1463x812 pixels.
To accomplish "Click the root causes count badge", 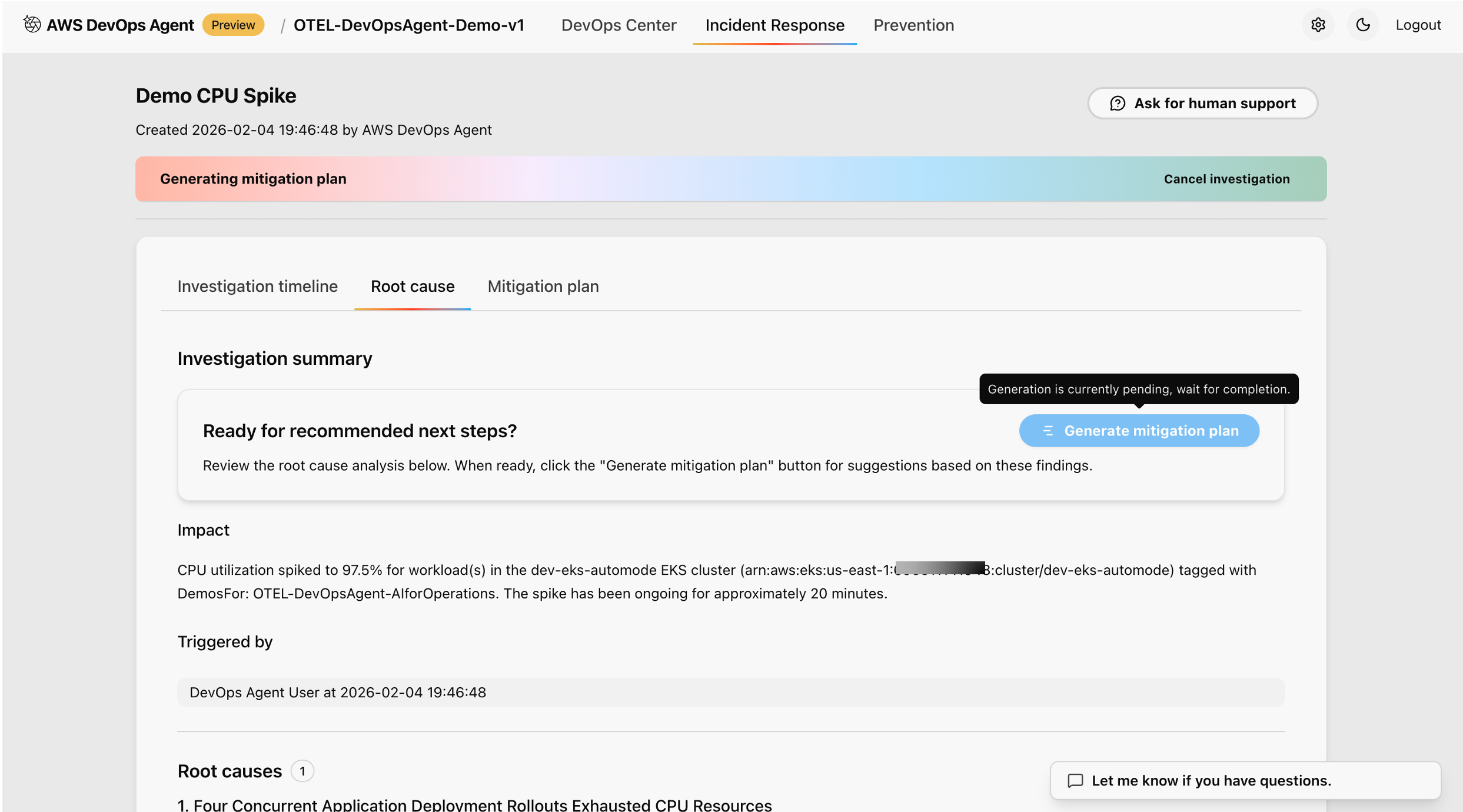I will tap(302, 771).
